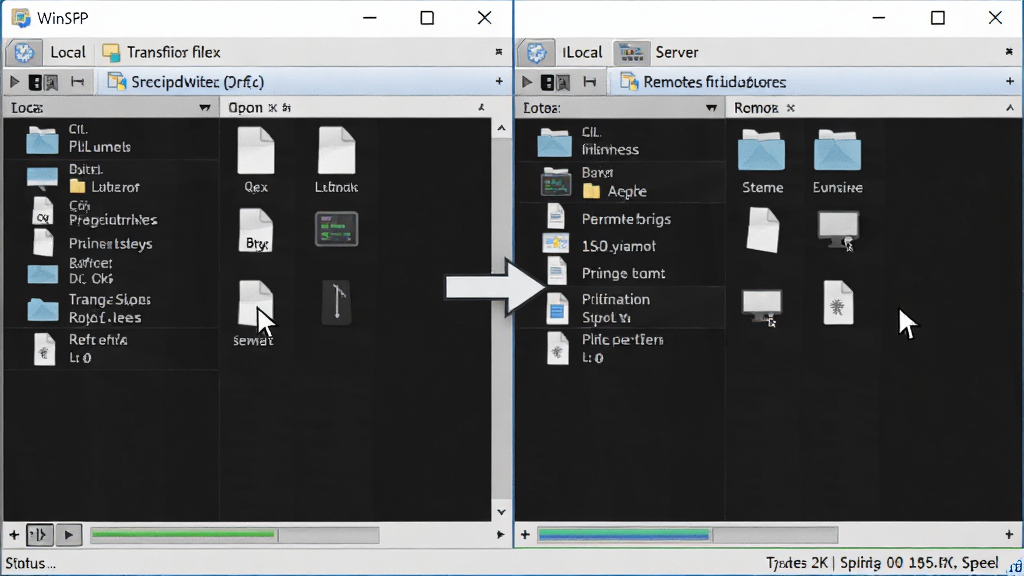The height and width of the screenshot is (576, 1024).
Task: Select the Acphe folder in server tree
Action: pyautogui.click(x=615, y=191)
